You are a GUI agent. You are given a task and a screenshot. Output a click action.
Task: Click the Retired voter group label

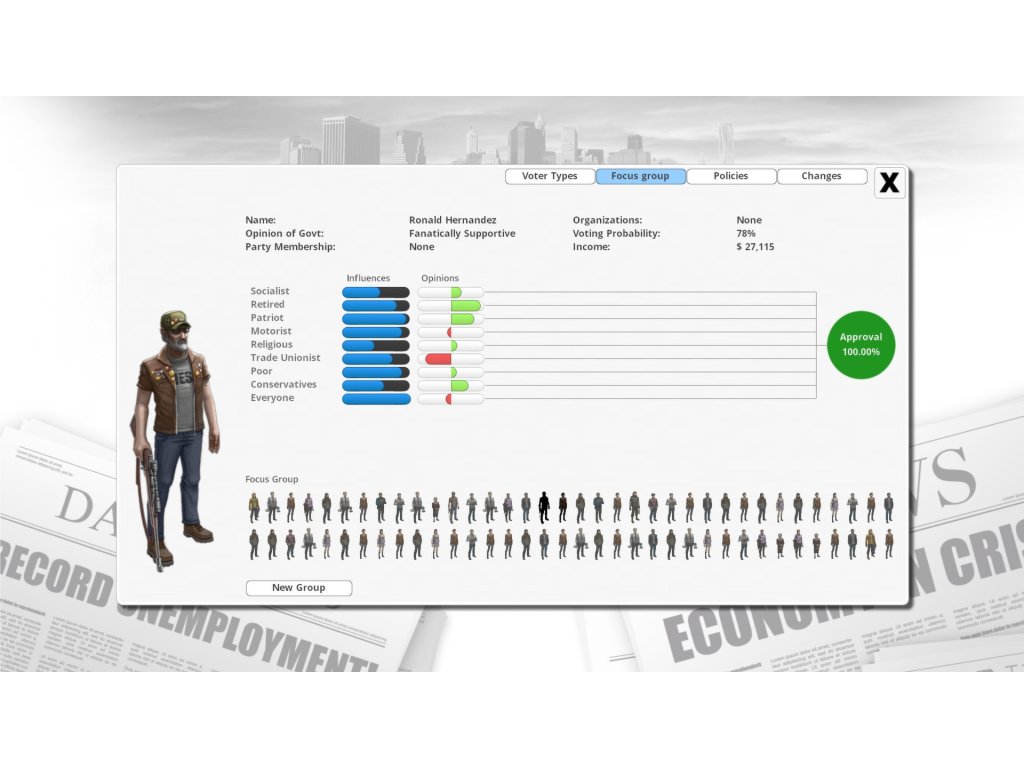[x=268, y=304]
